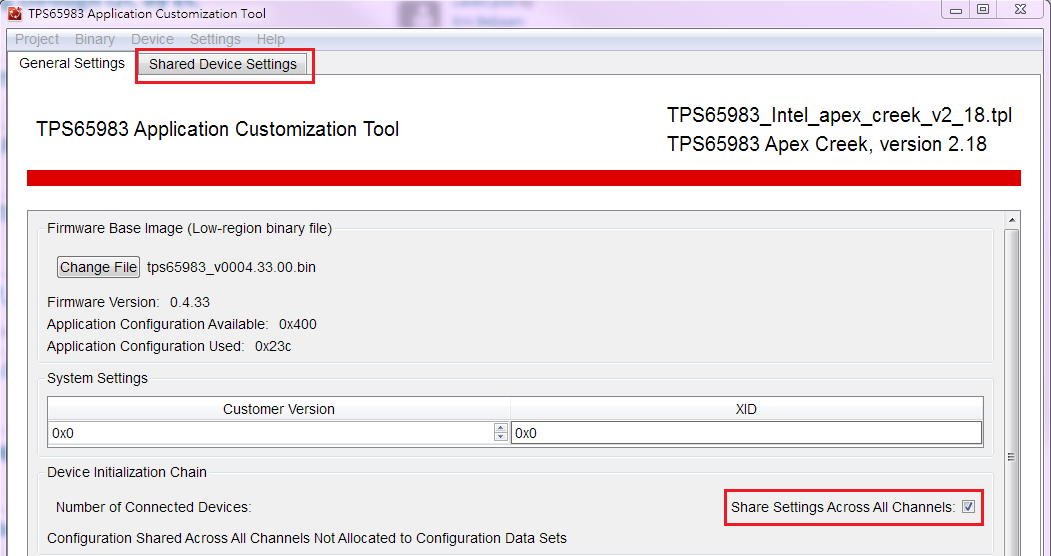1051x556 pixels.
Task: Click the XID input field
Action: click(x=747, y=433)
